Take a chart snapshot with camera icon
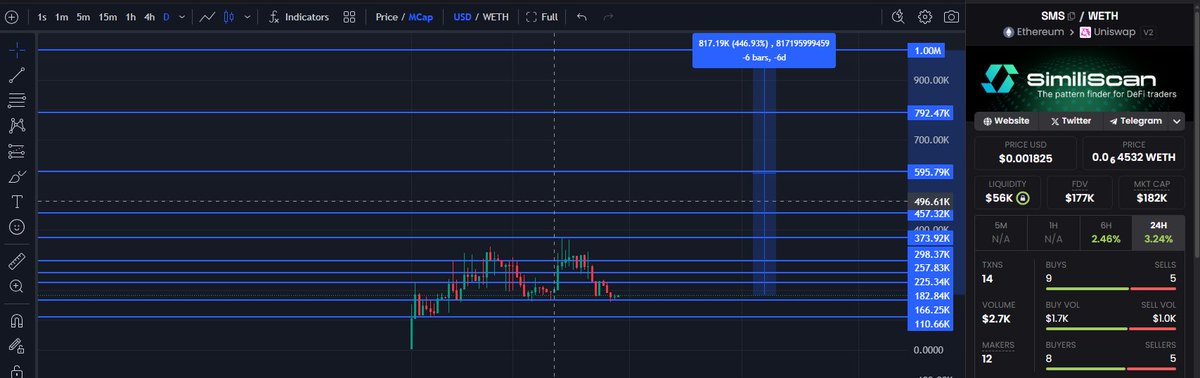 point(952,17)
